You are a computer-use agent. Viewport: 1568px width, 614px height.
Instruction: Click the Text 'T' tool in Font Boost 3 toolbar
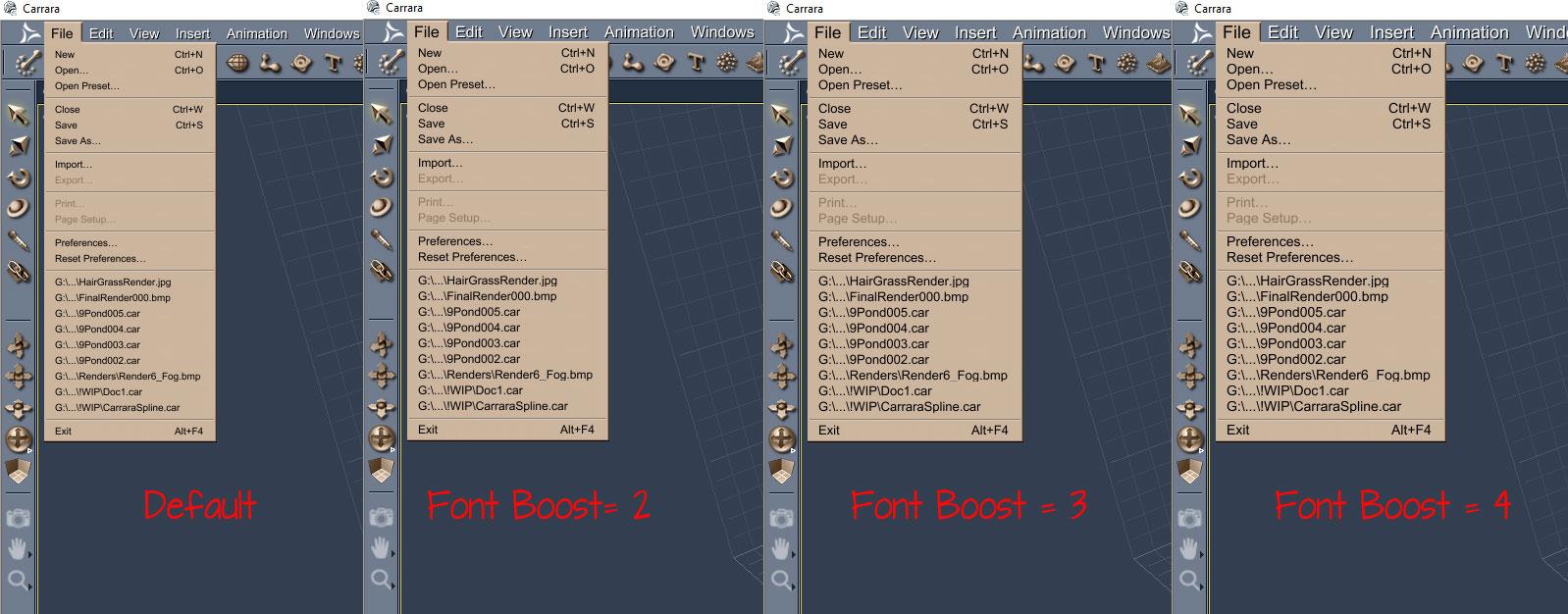click(1096, 64)
